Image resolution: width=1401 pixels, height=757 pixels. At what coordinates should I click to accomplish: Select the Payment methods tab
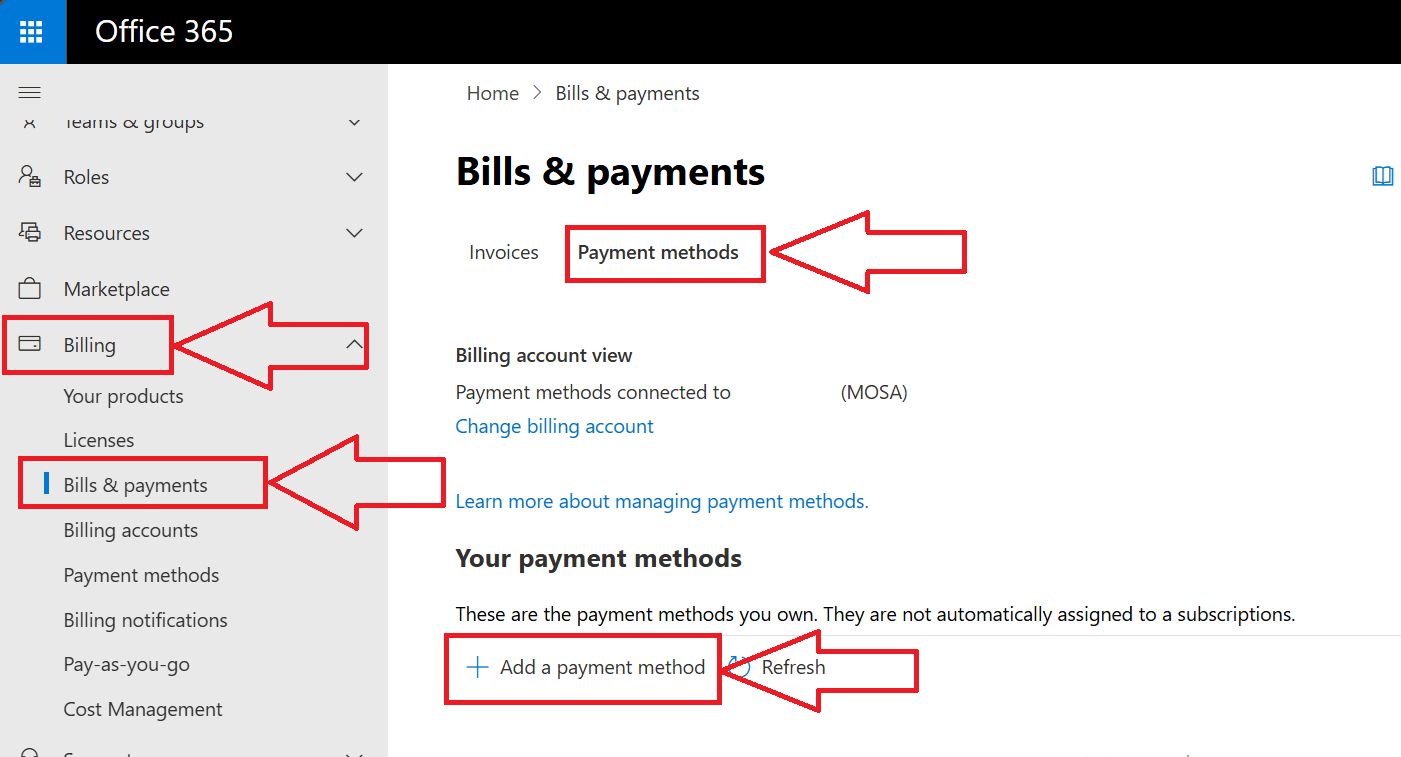(658, 253)
